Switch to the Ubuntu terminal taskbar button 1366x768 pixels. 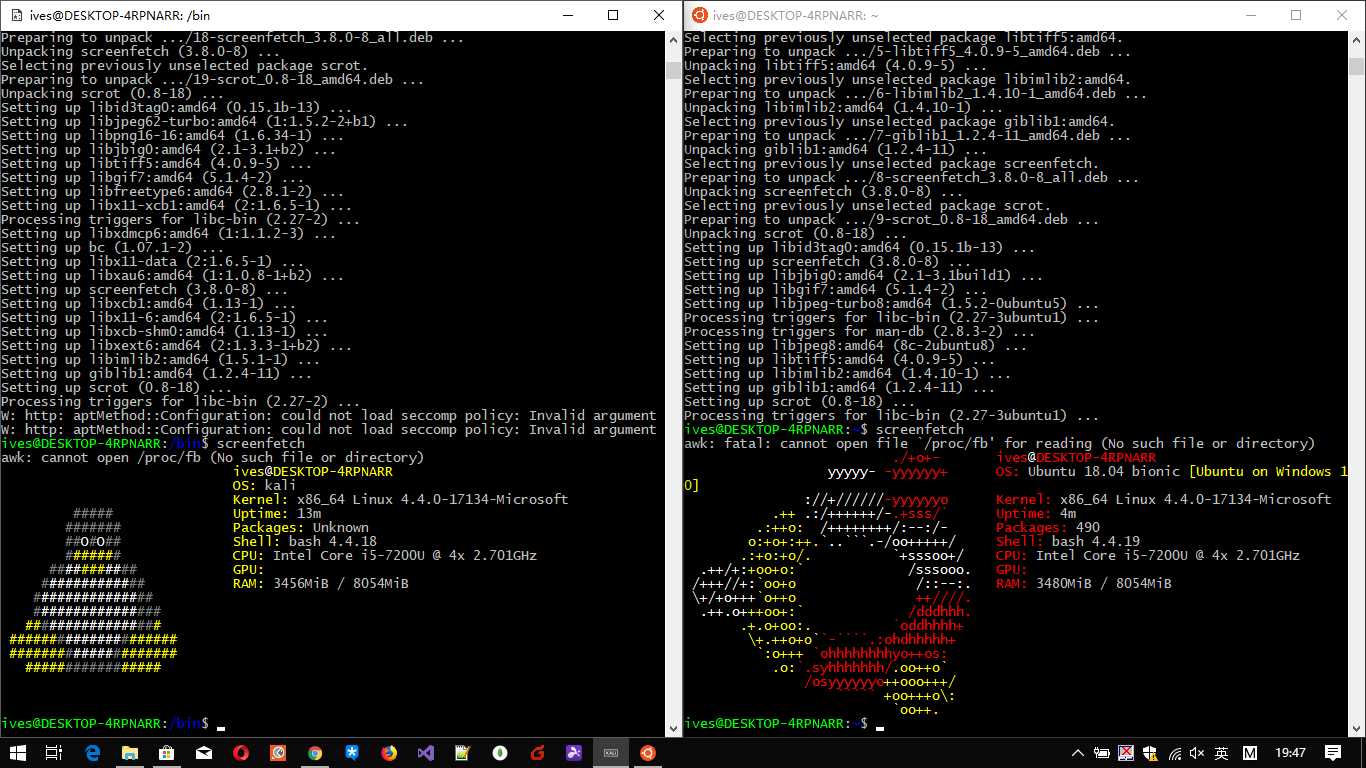click(648, 752)
